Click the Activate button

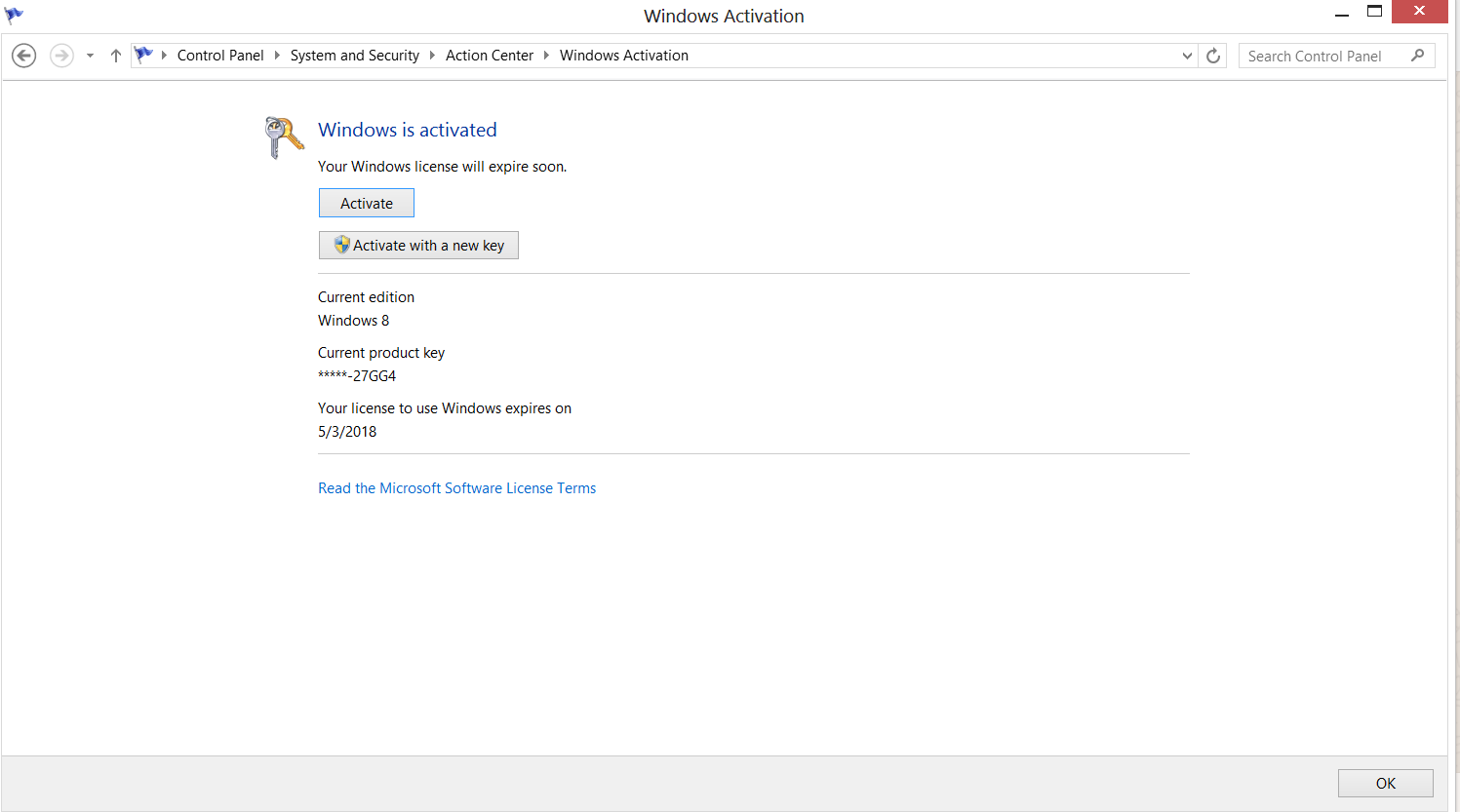tap(367, 203)
